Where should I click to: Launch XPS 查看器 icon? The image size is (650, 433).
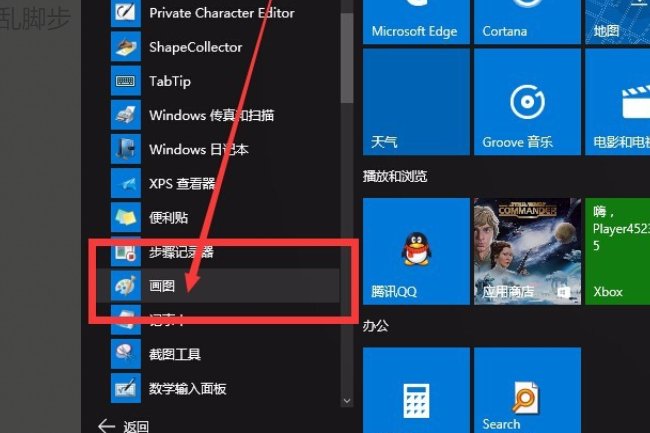[x=126, y=184]
